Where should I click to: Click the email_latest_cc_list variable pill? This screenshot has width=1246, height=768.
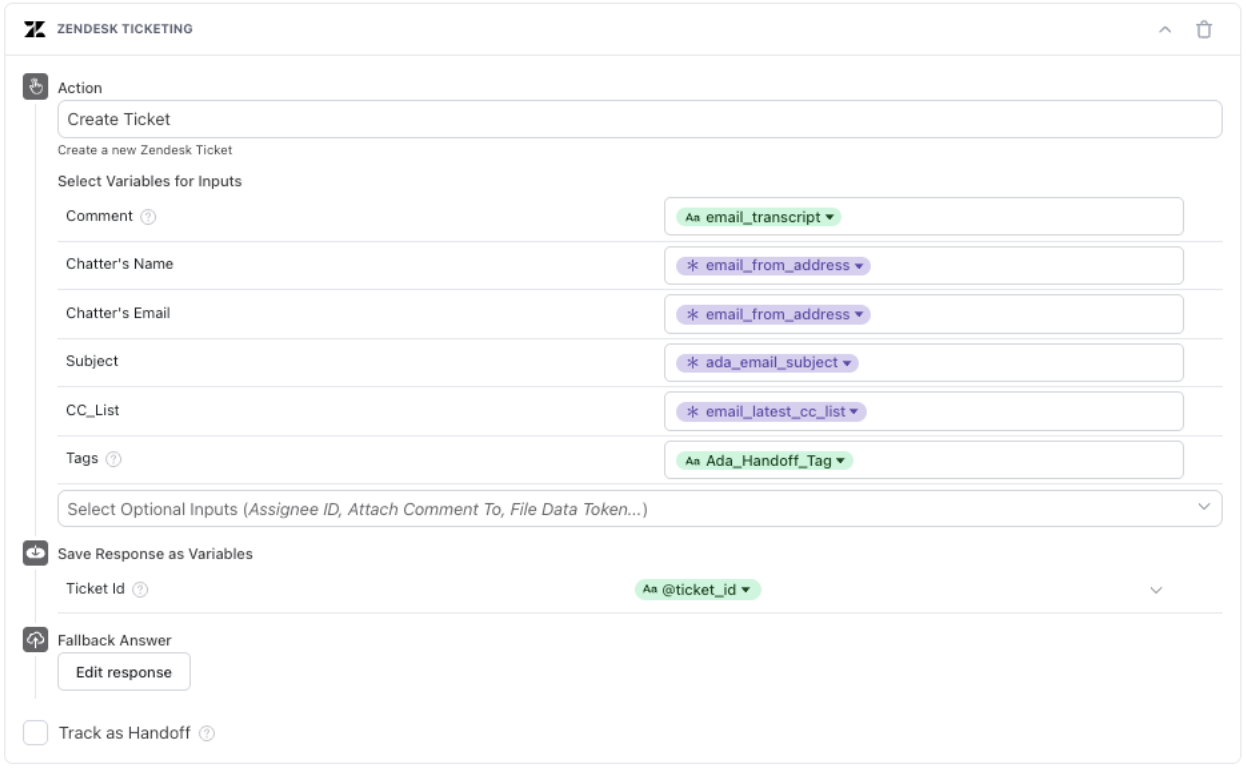tap(771, 412)
